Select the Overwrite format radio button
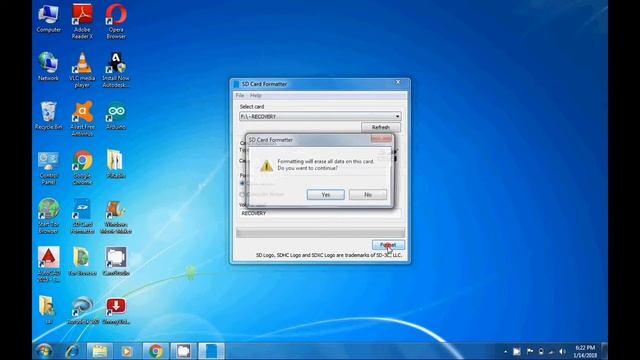 tap(242, 194)
